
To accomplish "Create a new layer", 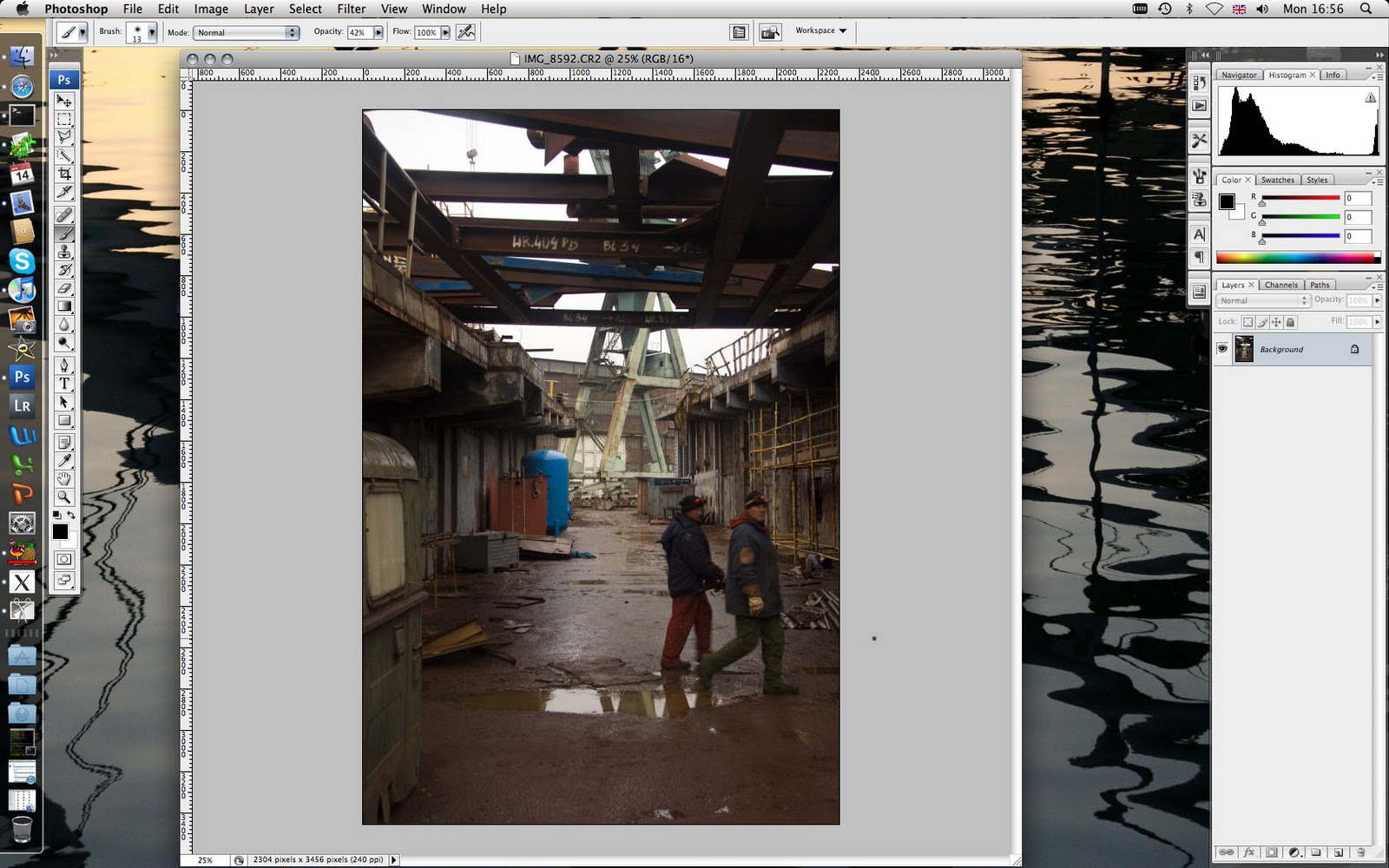I will pyautogui.click(x=1338, y=852).
